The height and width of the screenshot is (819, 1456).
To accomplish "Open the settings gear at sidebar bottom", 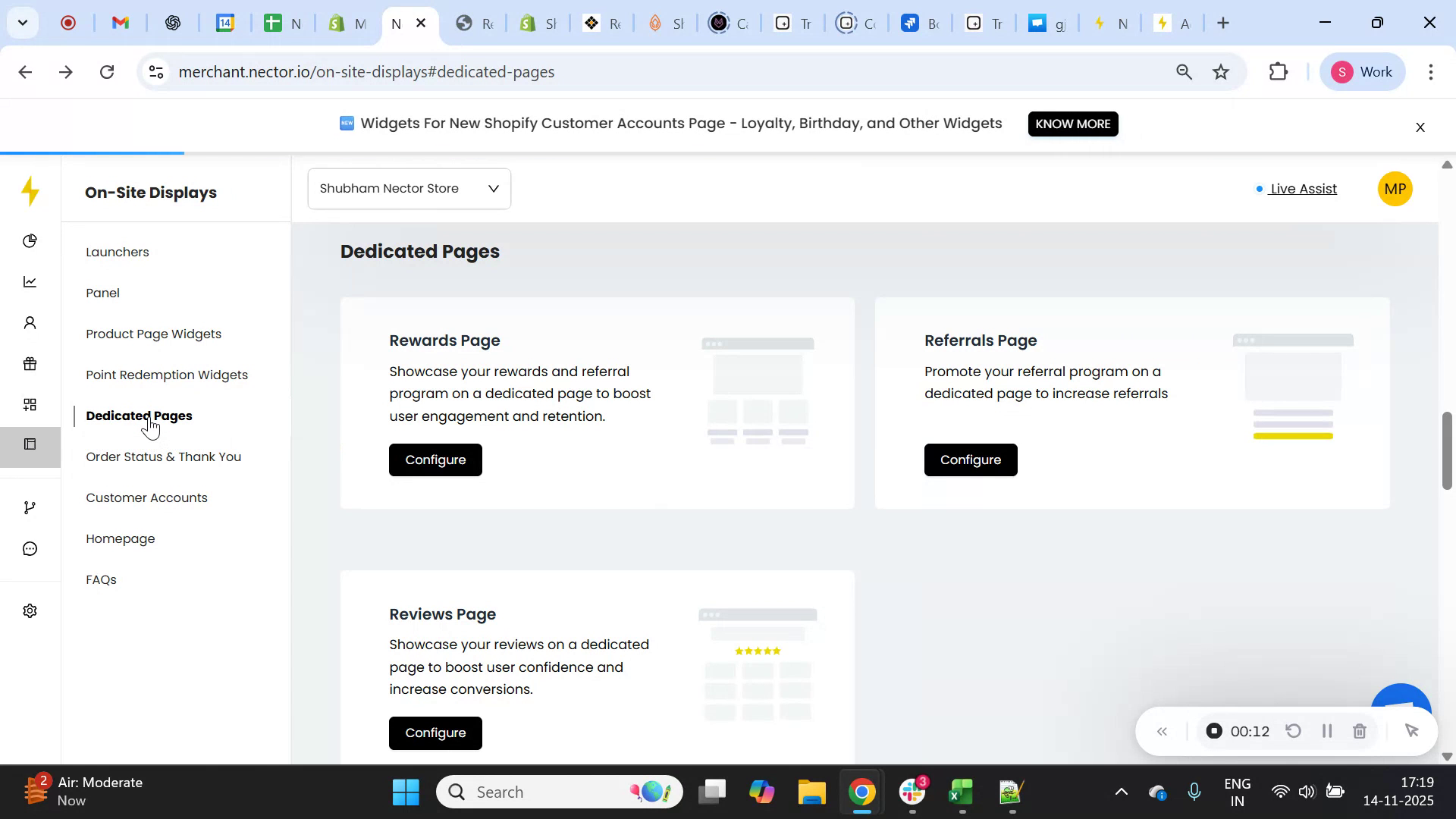I will pos(30,610).
